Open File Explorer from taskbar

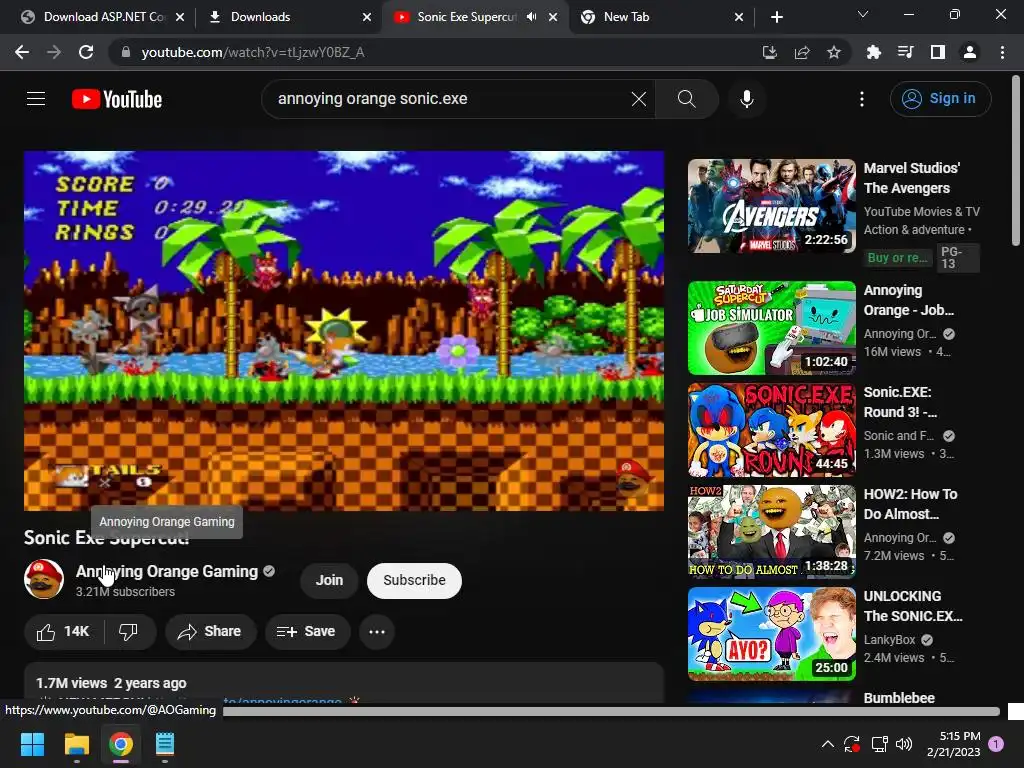[76, 744]
